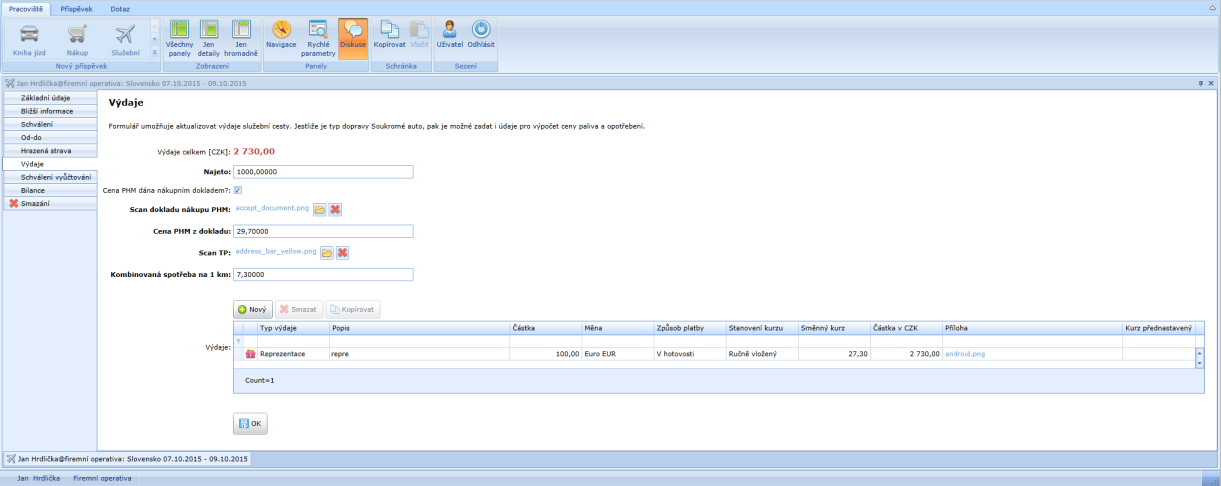This screenshot has width=1221, height=486.
Task: Add a new expense with Nový
Action: pyautogui.click(x=252, y=310)
